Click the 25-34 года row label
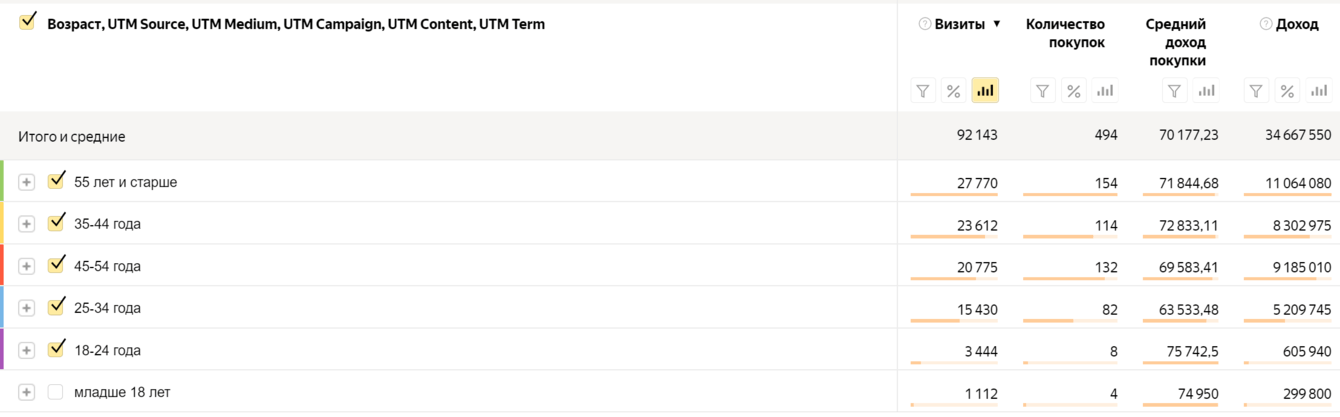This screenshot has height=417, width=1340. point(107,308)
